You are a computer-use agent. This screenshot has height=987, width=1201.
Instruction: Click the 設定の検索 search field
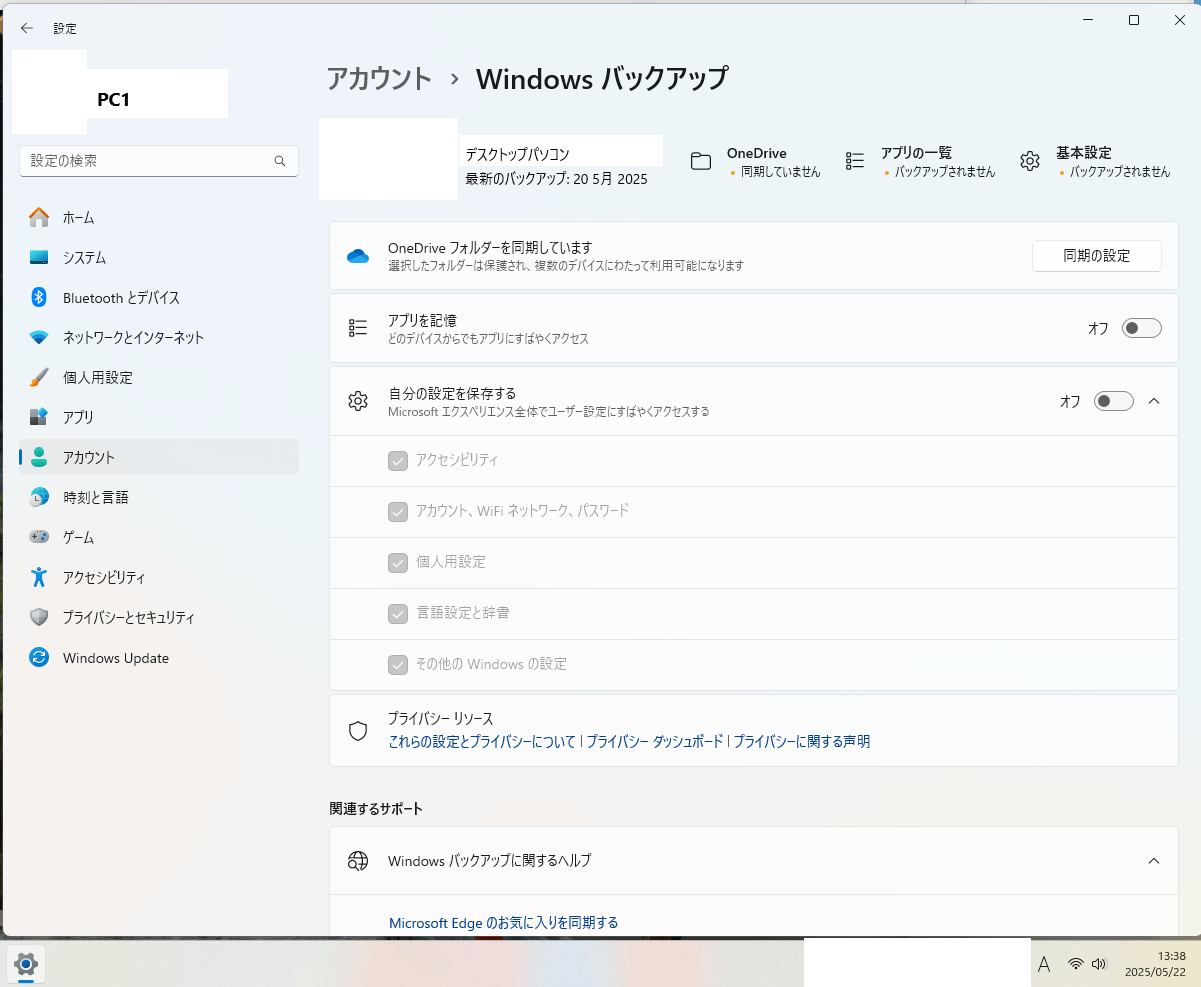click(x=159, y=161)
